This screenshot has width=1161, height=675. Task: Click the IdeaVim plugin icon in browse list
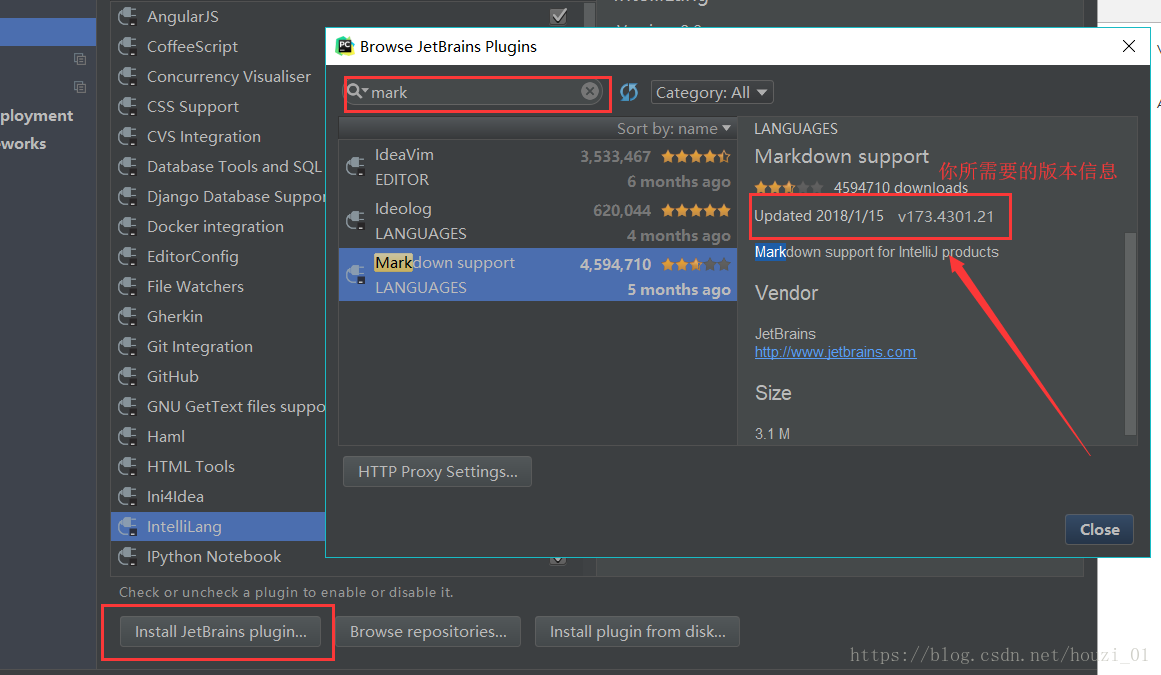pos(355,167)
